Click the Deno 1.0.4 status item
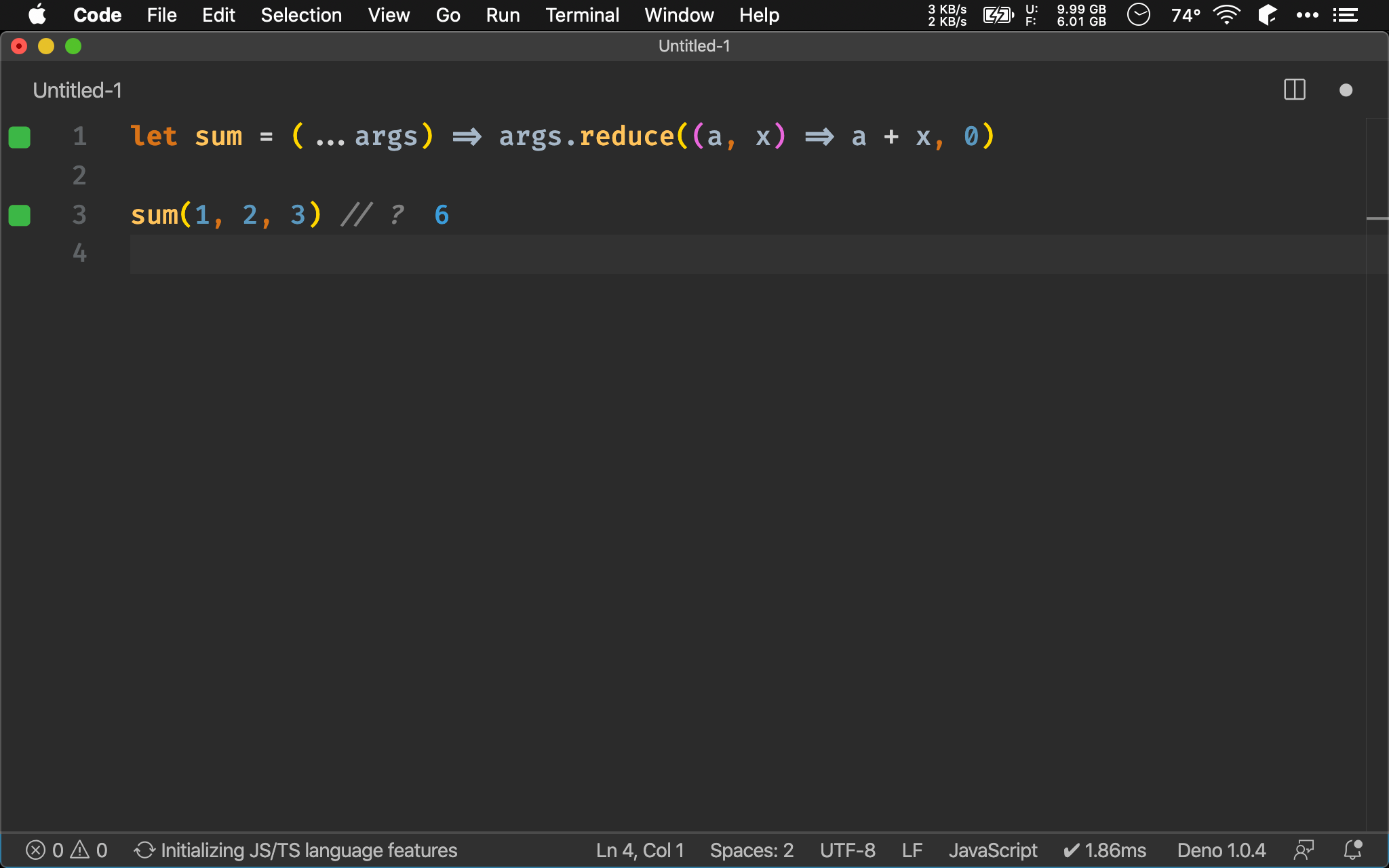This screenshot has height=868, width=1389. click(1221, 850)
